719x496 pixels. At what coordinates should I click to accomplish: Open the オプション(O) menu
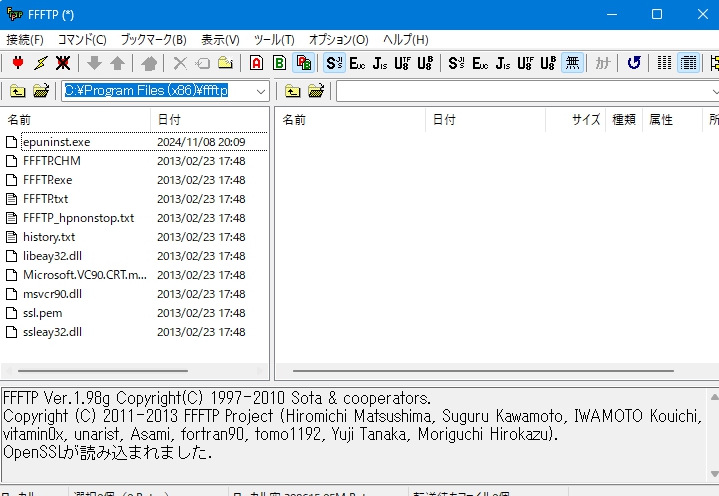click(x=338, y=40)
